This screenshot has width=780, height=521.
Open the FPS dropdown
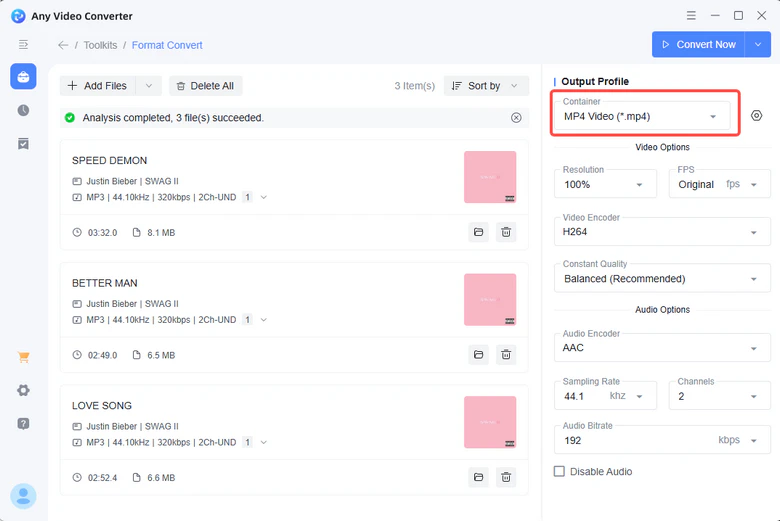720,184
